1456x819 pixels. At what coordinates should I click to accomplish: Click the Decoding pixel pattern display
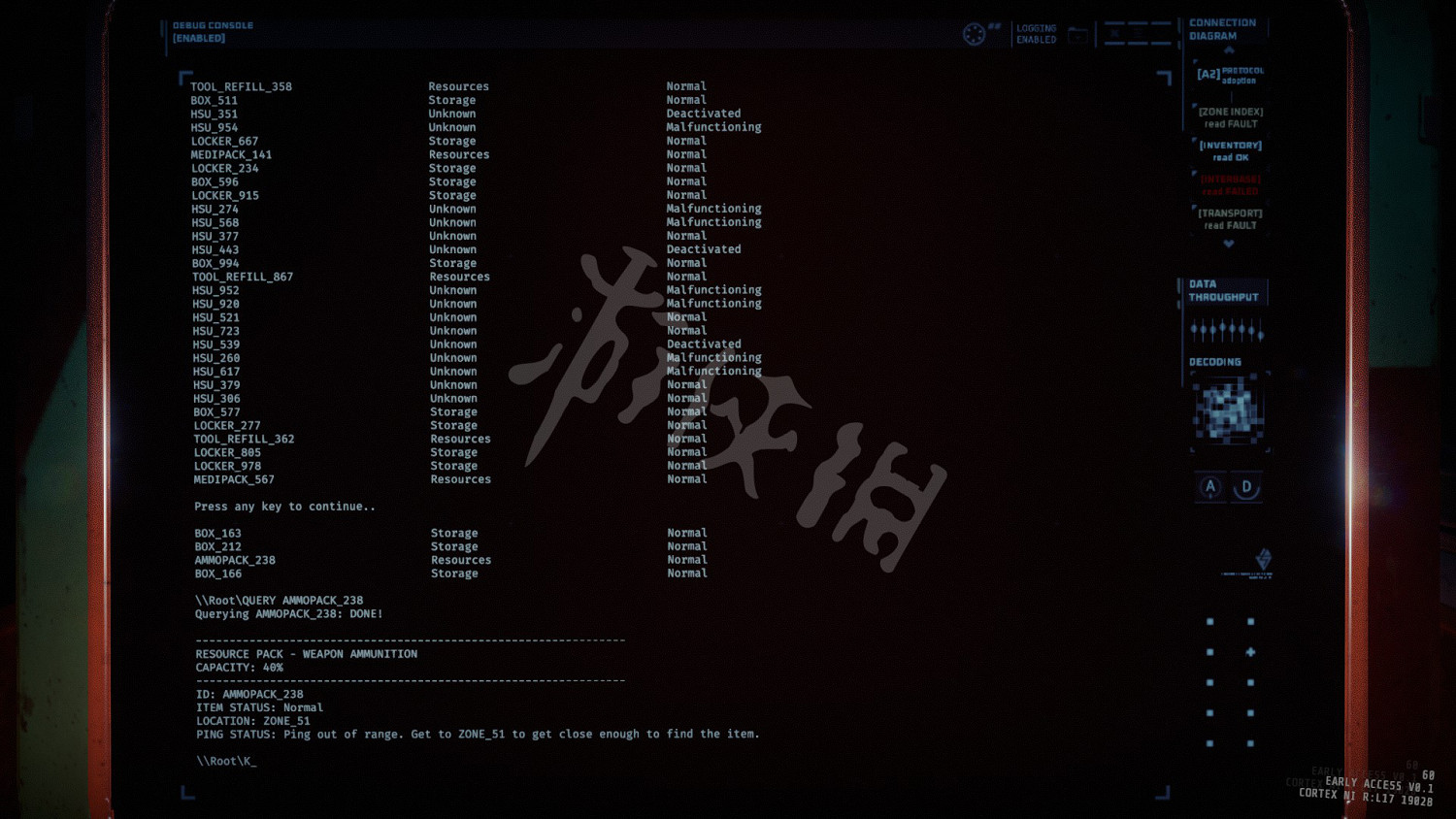coord(1228,410)
